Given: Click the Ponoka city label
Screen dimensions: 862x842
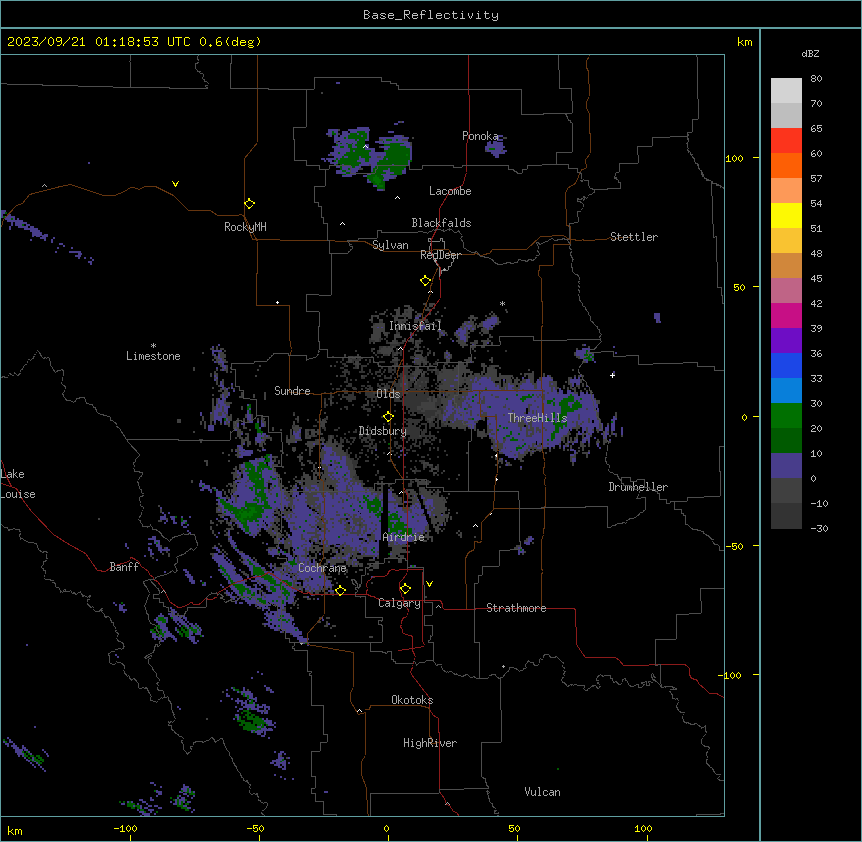Looking at the screenshot, I should point(480,136).
